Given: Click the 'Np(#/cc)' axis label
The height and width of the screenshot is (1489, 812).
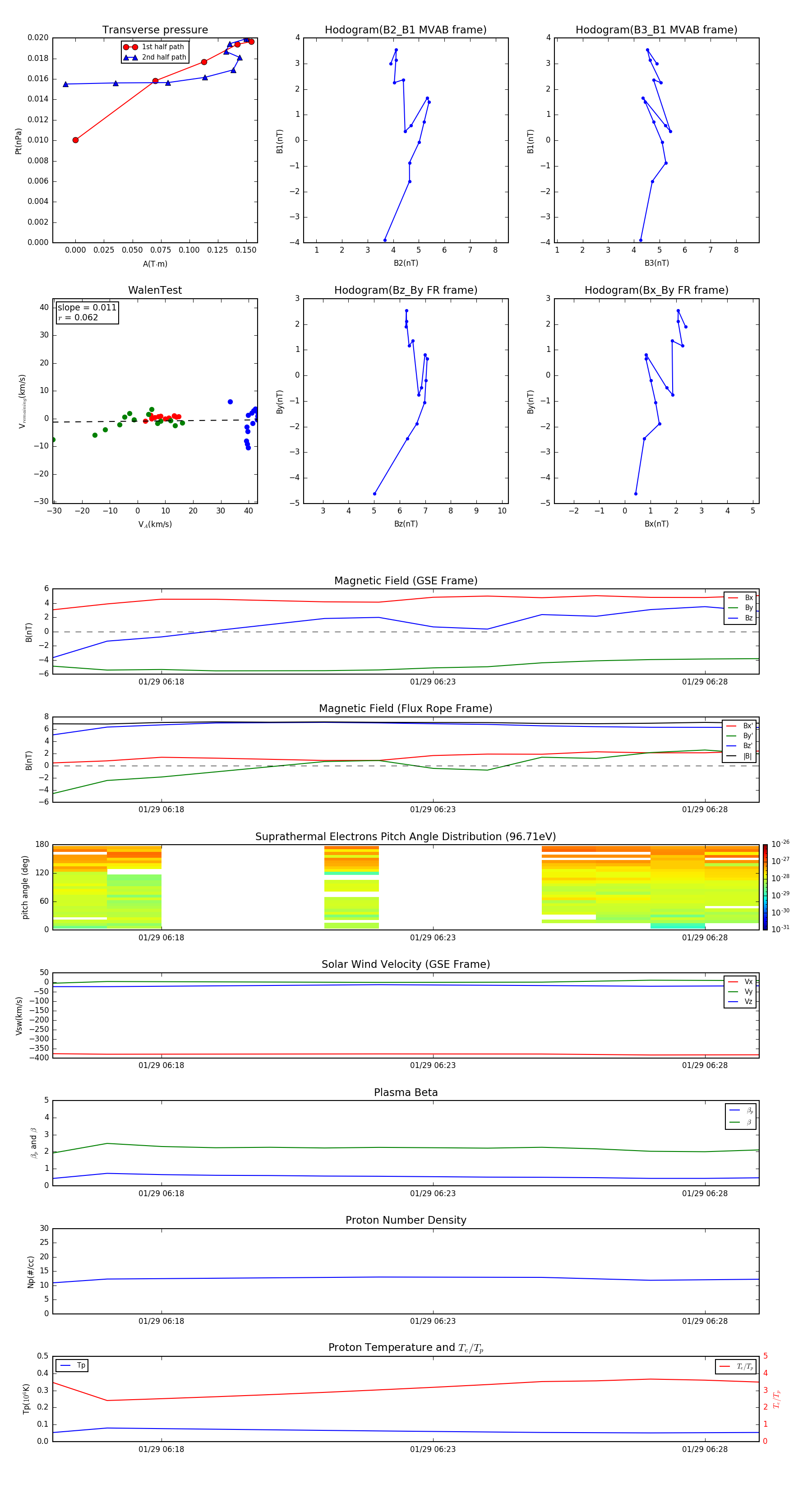Looking at the screenshot, I should click(31, 1272).
